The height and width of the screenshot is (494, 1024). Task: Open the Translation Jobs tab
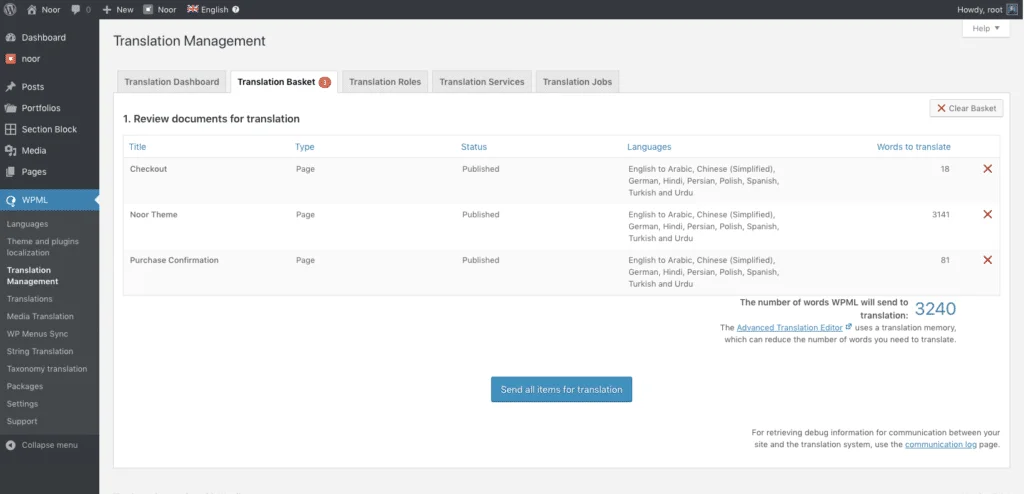577,82
